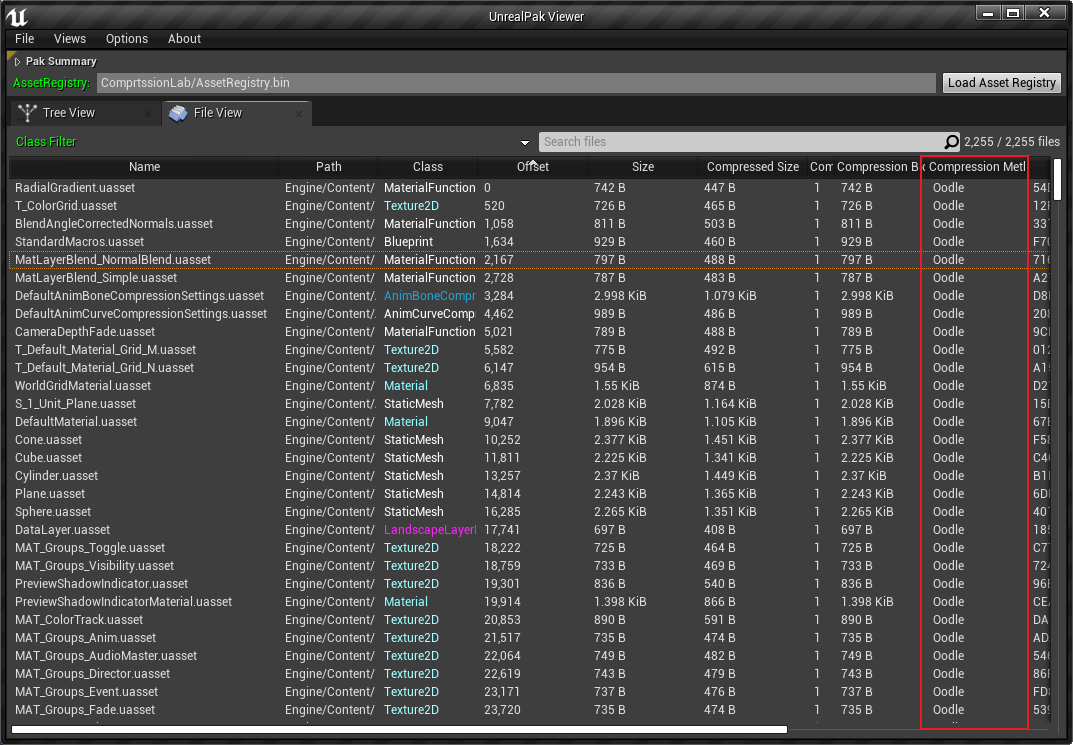This screenshot has height=745, width=1073.
Task: Select the CameraDepthFade.uasset row
Action: (x=530, y=332)
